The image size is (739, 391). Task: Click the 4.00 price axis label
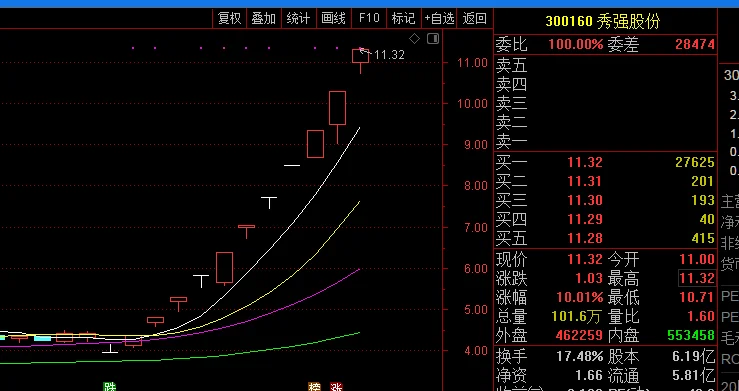475,350
